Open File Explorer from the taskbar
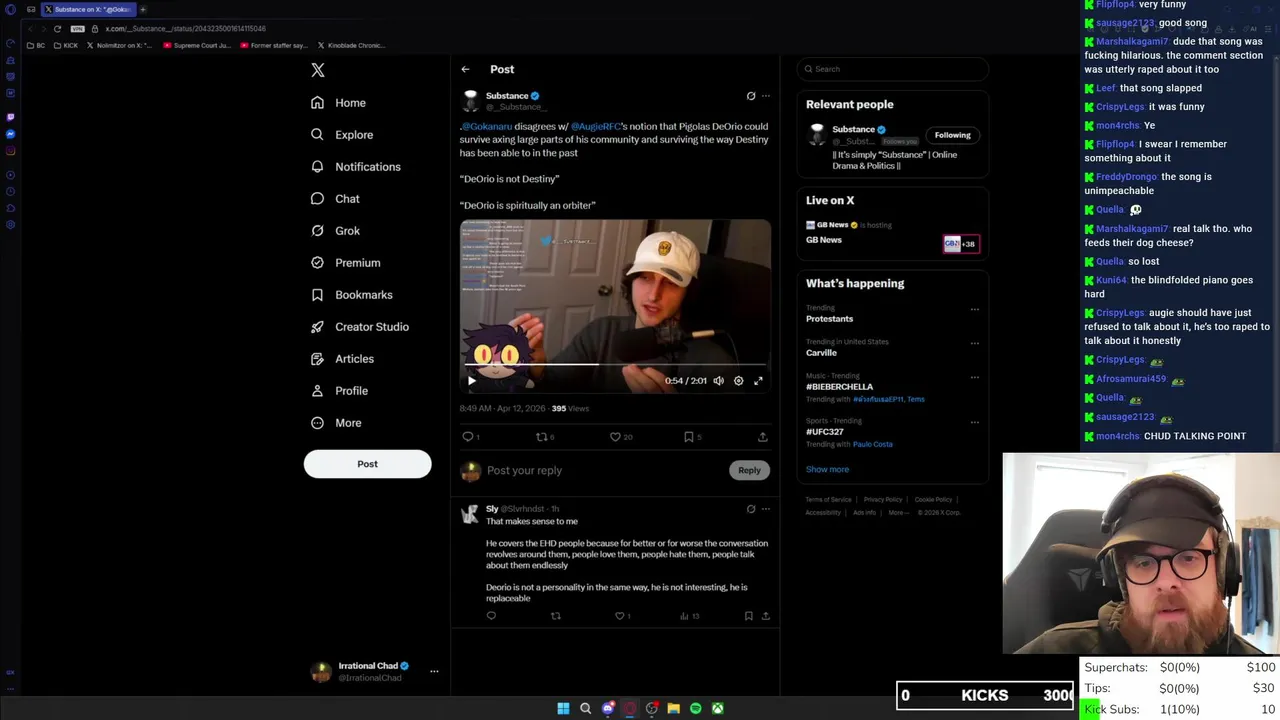Viewport: 1280px width, 720px height. (673, 708)
